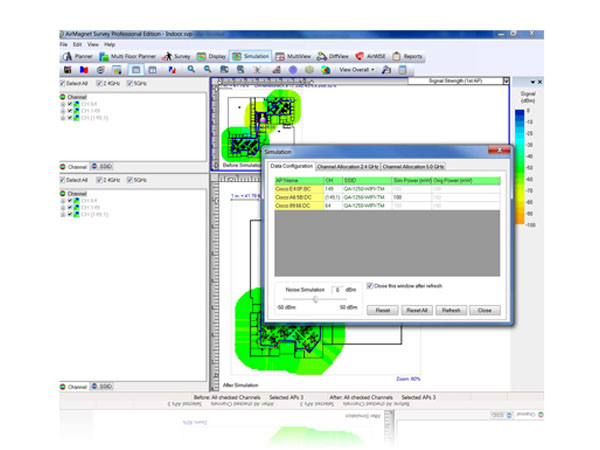Click the Close button in Simulation dialog
Screen dimensions: 600x450
485,310
